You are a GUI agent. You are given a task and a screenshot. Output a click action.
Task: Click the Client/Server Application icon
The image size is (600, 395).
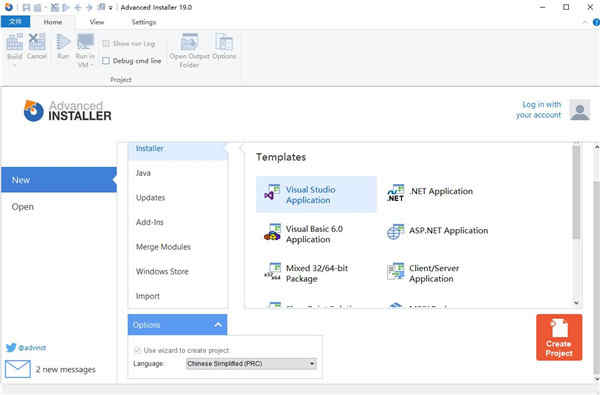pos(395,271)
